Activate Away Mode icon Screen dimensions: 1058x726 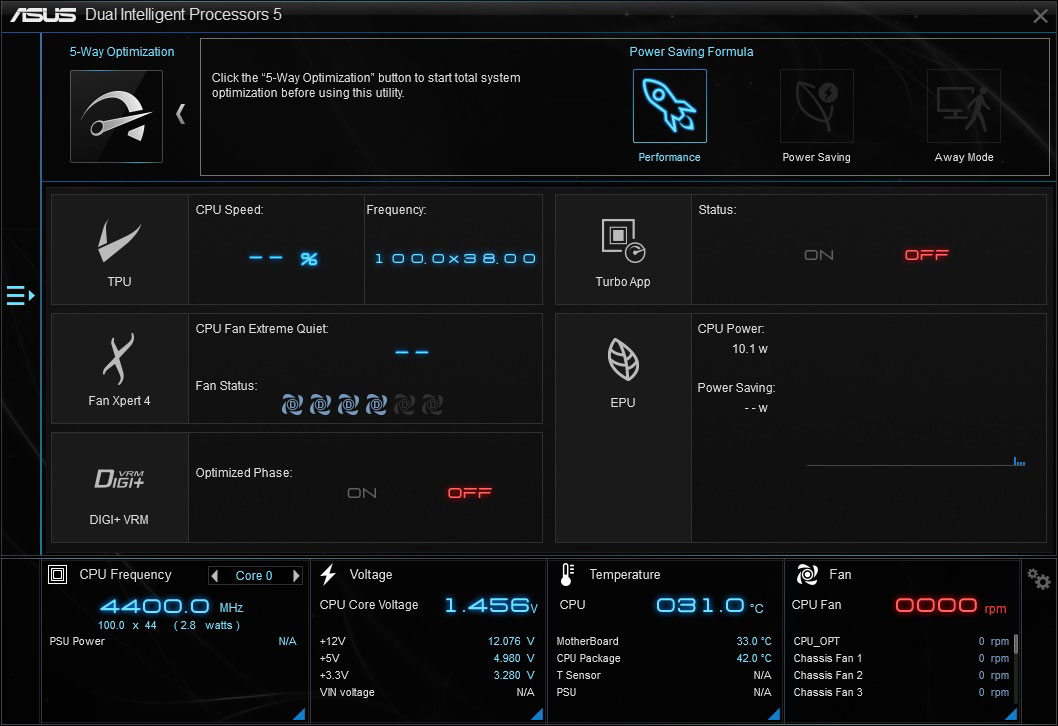[964, 106]
